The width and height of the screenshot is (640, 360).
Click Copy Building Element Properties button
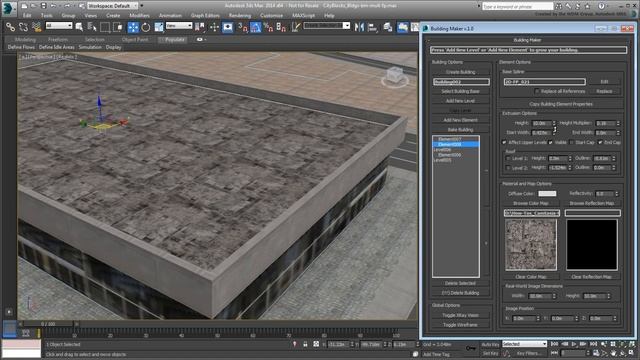pos(561,104)
